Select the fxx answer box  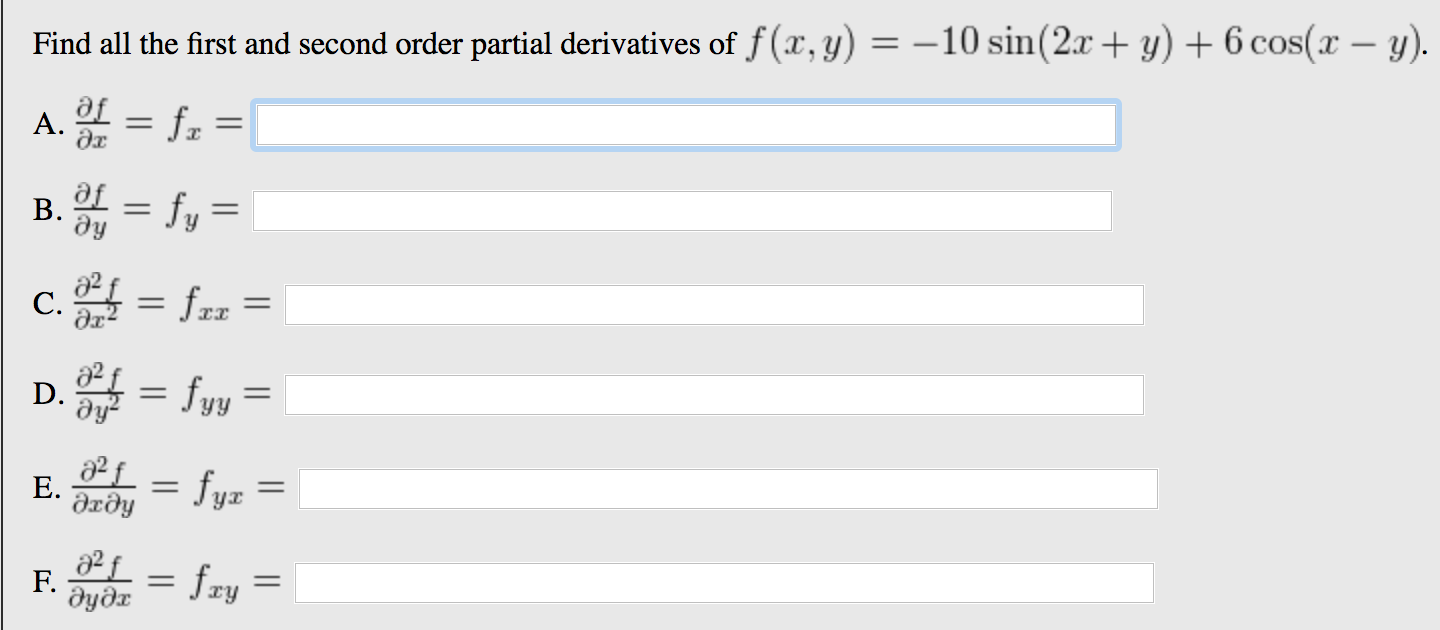713,304
